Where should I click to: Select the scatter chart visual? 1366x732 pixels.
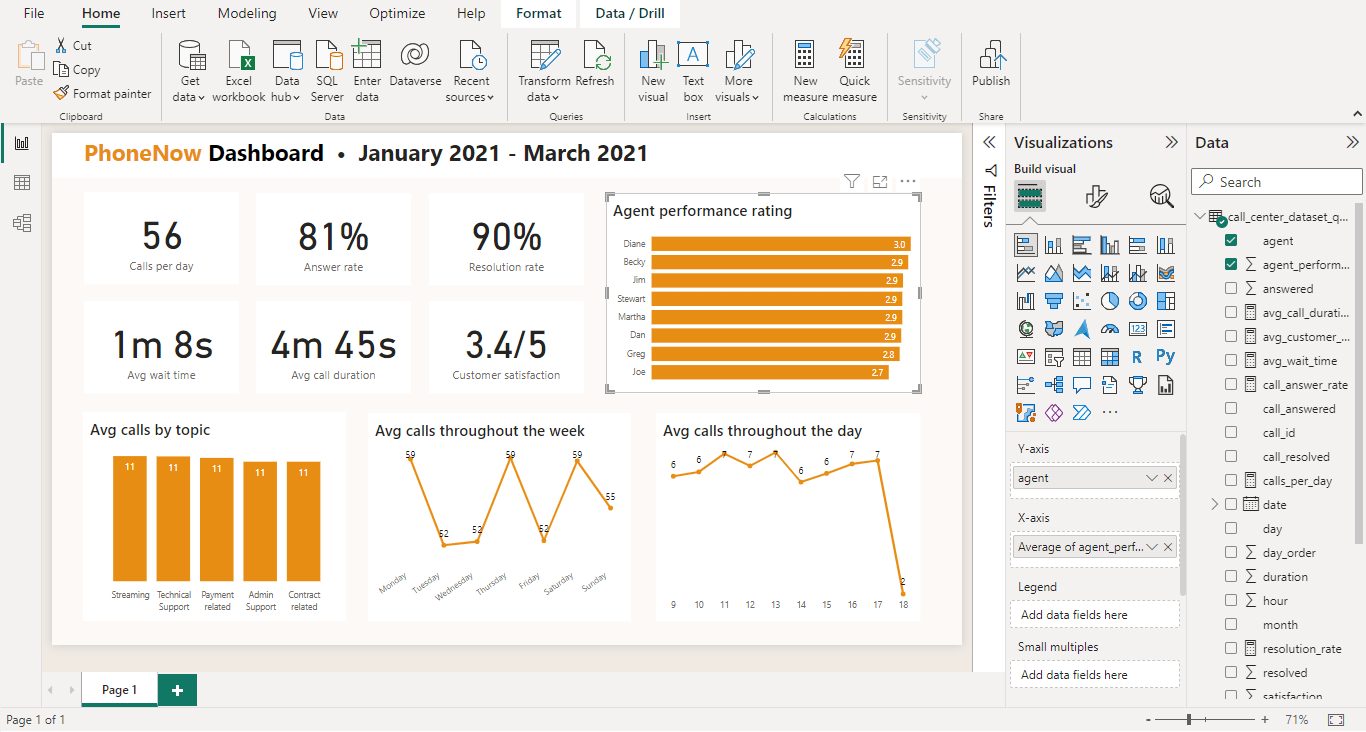point(1082,300)
